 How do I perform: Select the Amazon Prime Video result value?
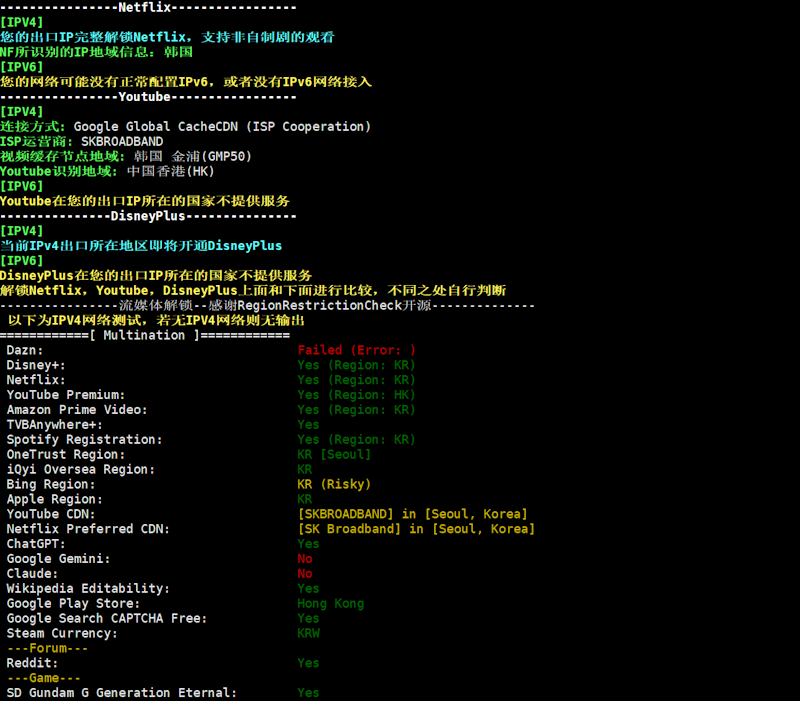pos(357,410)
